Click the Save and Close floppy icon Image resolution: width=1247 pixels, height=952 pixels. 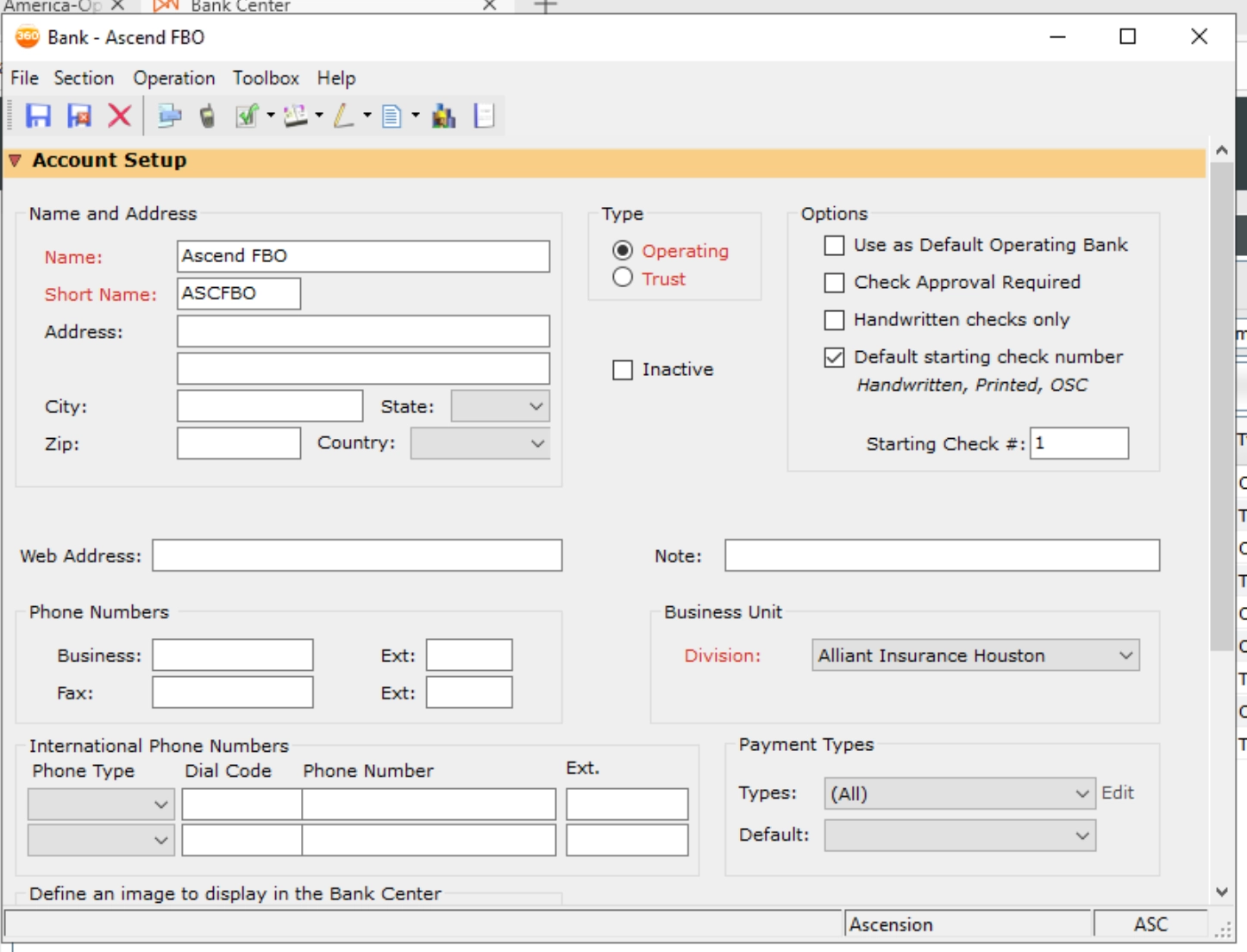pyautogui.click(x=79, y=116)
